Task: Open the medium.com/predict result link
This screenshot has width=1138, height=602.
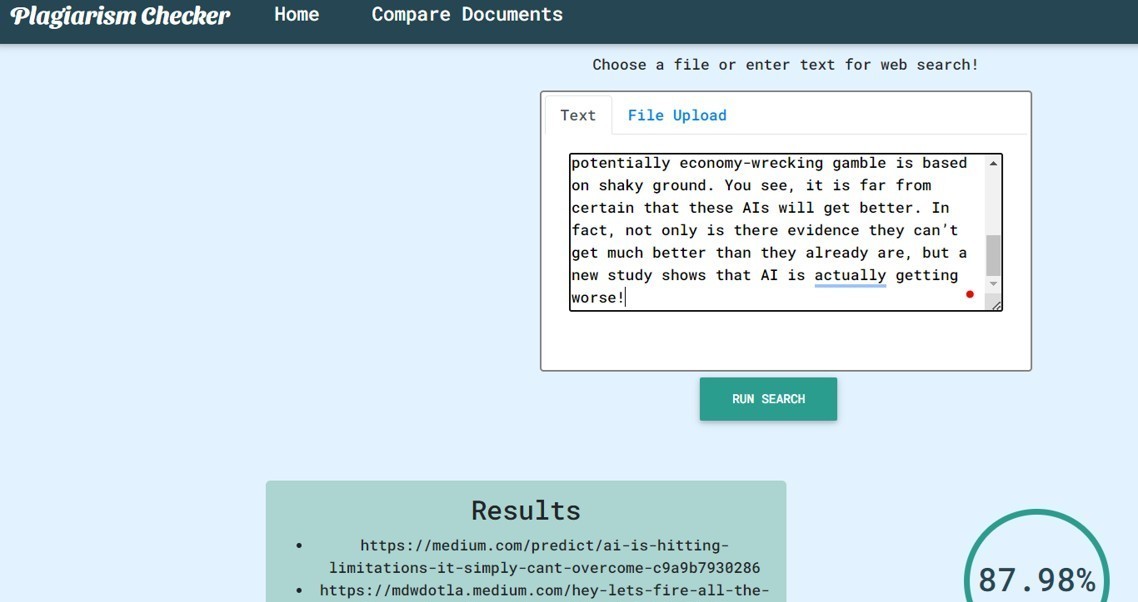Action: pos(545,556)
